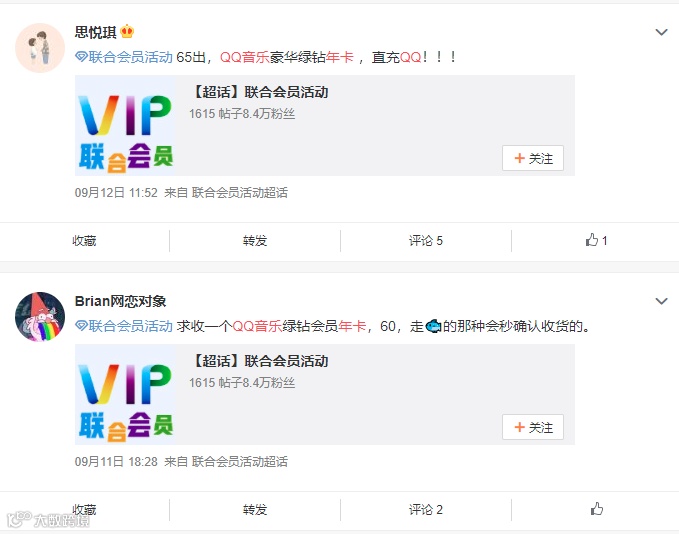Follow the 联合会员活动 supertopic in second card
Viewport: 679px width, 534px height.
pos(533,427)
